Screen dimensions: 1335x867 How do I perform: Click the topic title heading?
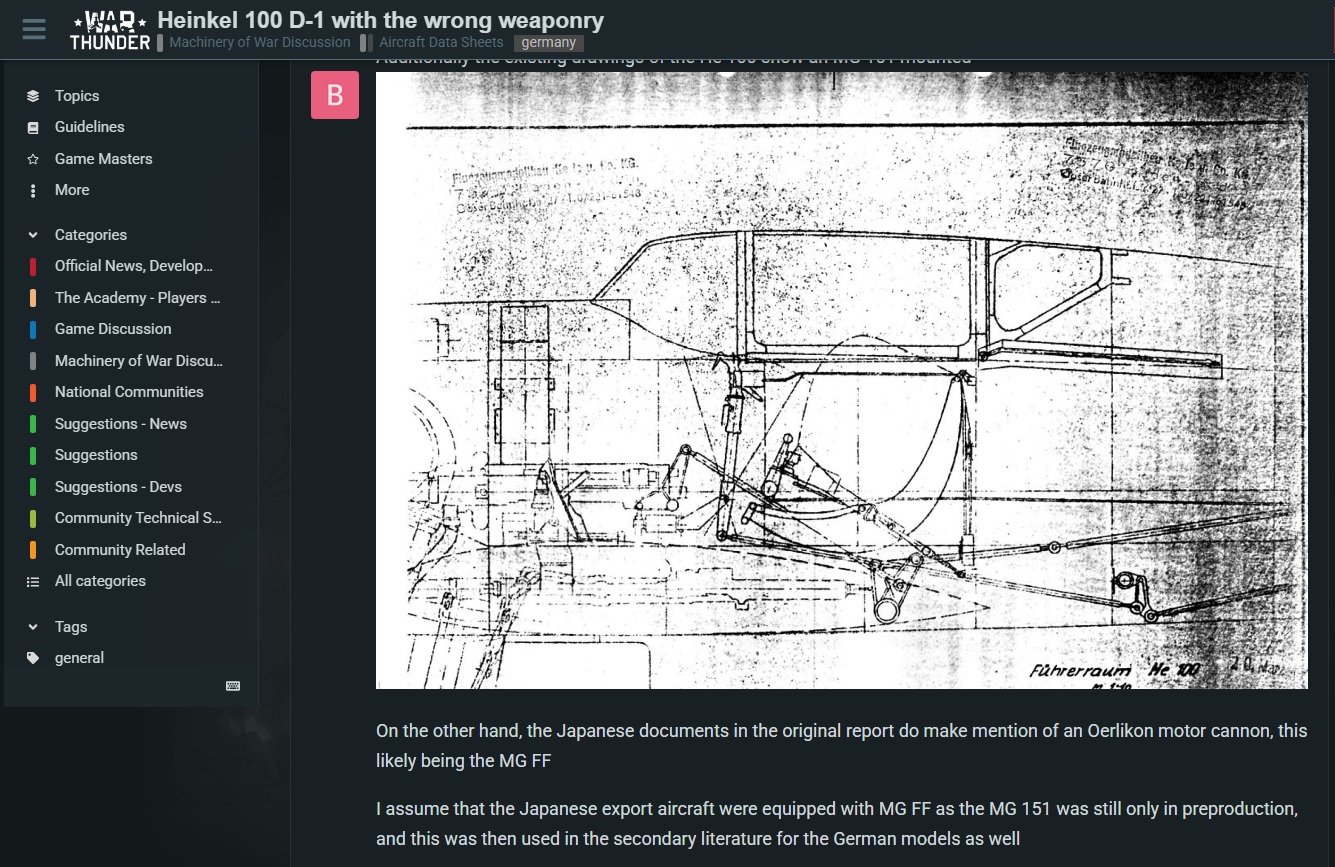click(380, 19)
